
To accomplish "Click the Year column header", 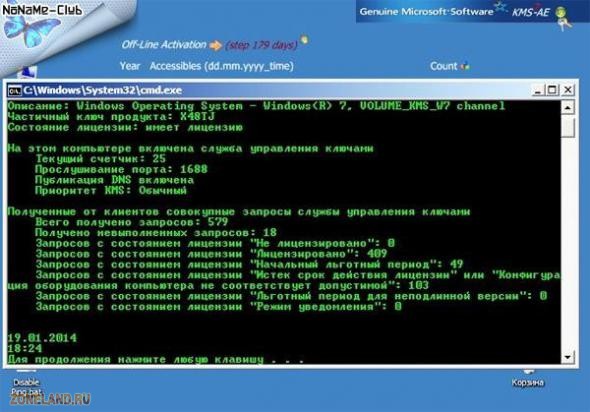I will point(130,66).
